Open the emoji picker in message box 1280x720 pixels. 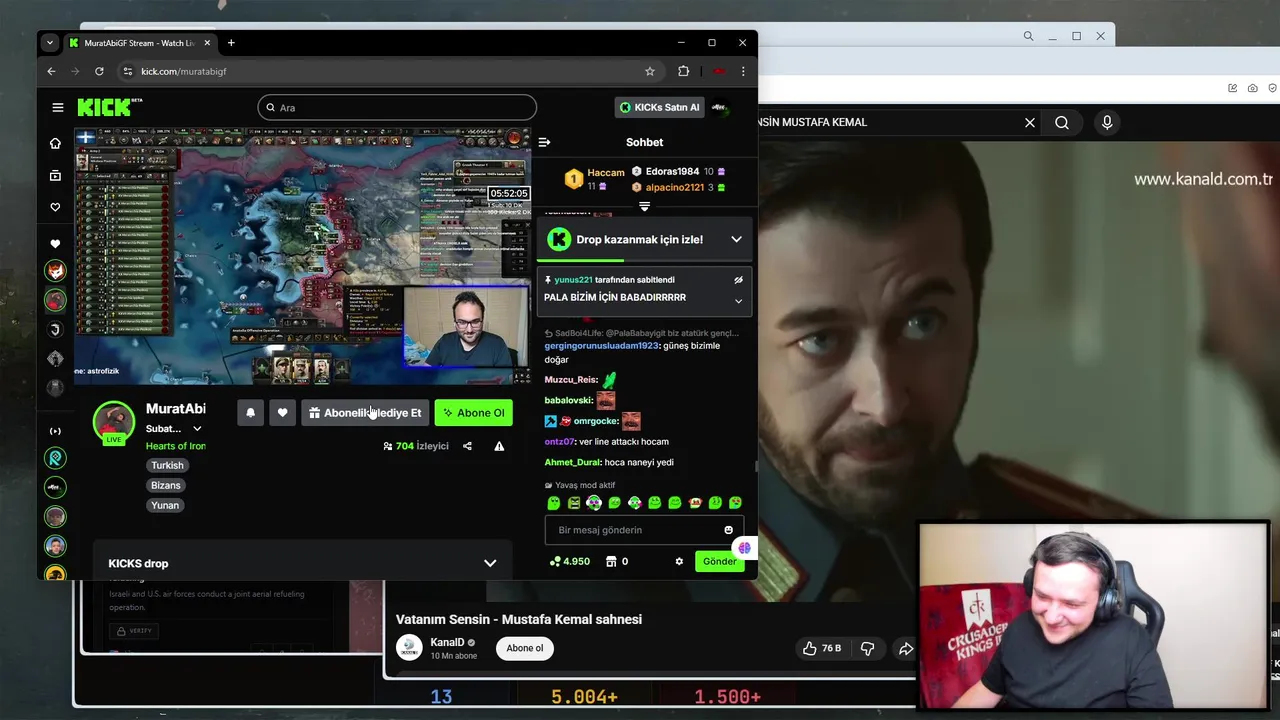(x=728, y=530)
